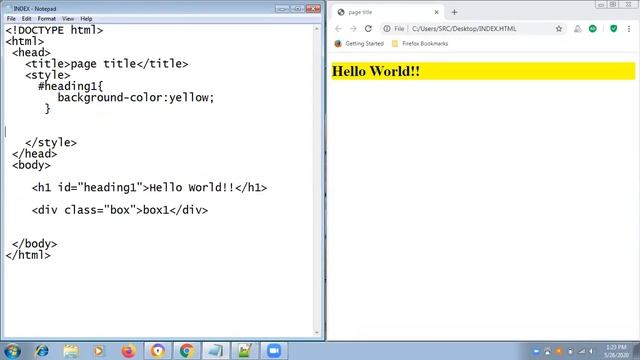The width and height of the screenshot is (640, 360).
Task: Open Notepad's Format menu
Action: 47,19
